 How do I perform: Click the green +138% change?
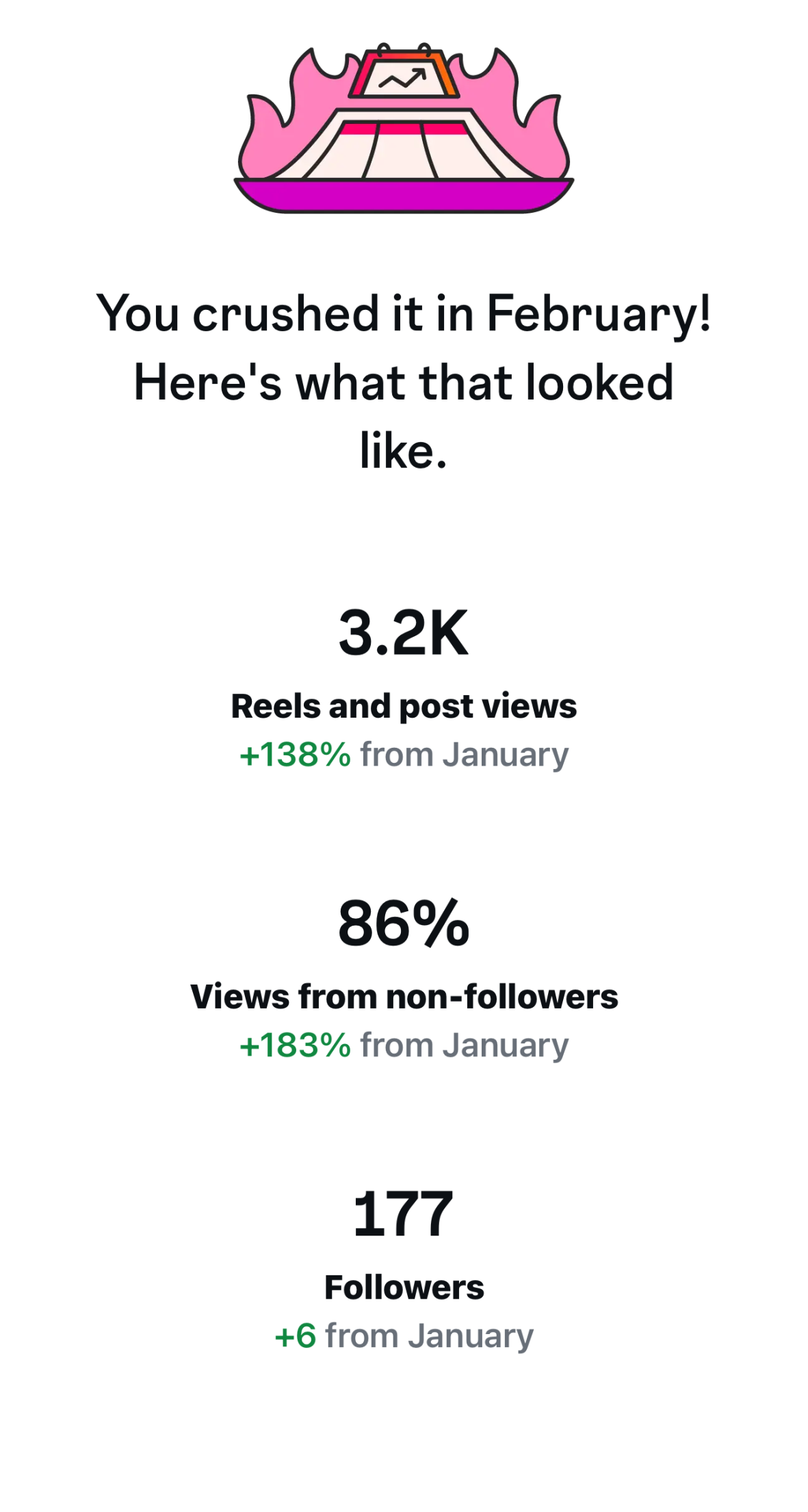click(295, 755)
